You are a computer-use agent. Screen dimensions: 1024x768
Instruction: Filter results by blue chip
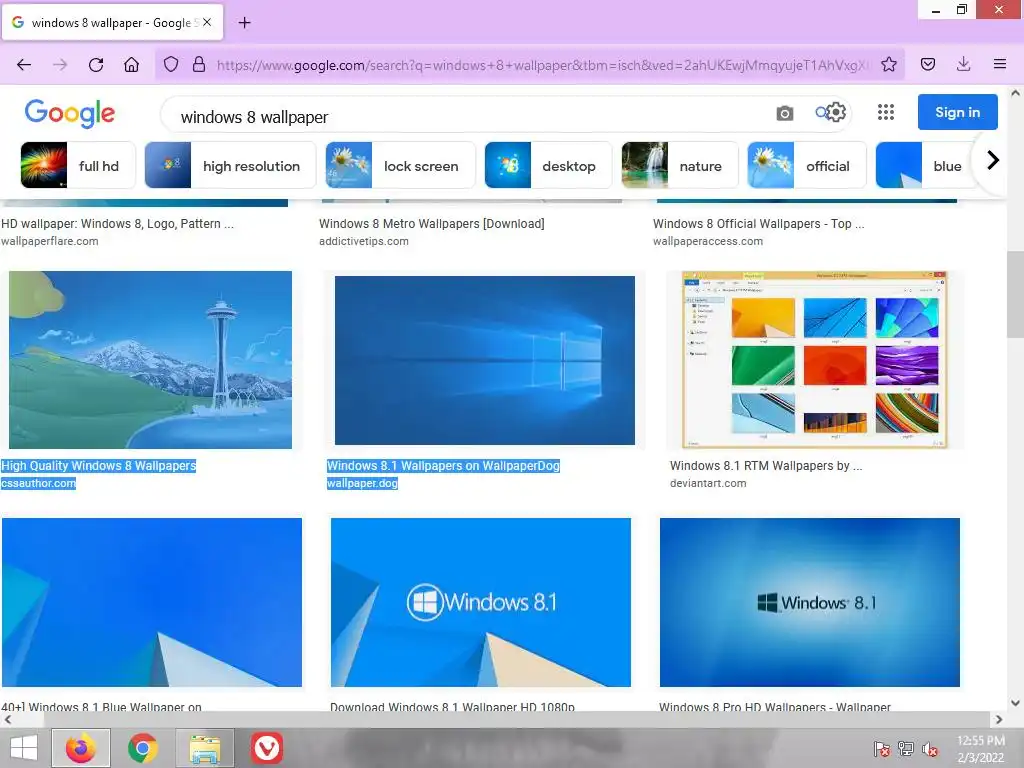926,165
